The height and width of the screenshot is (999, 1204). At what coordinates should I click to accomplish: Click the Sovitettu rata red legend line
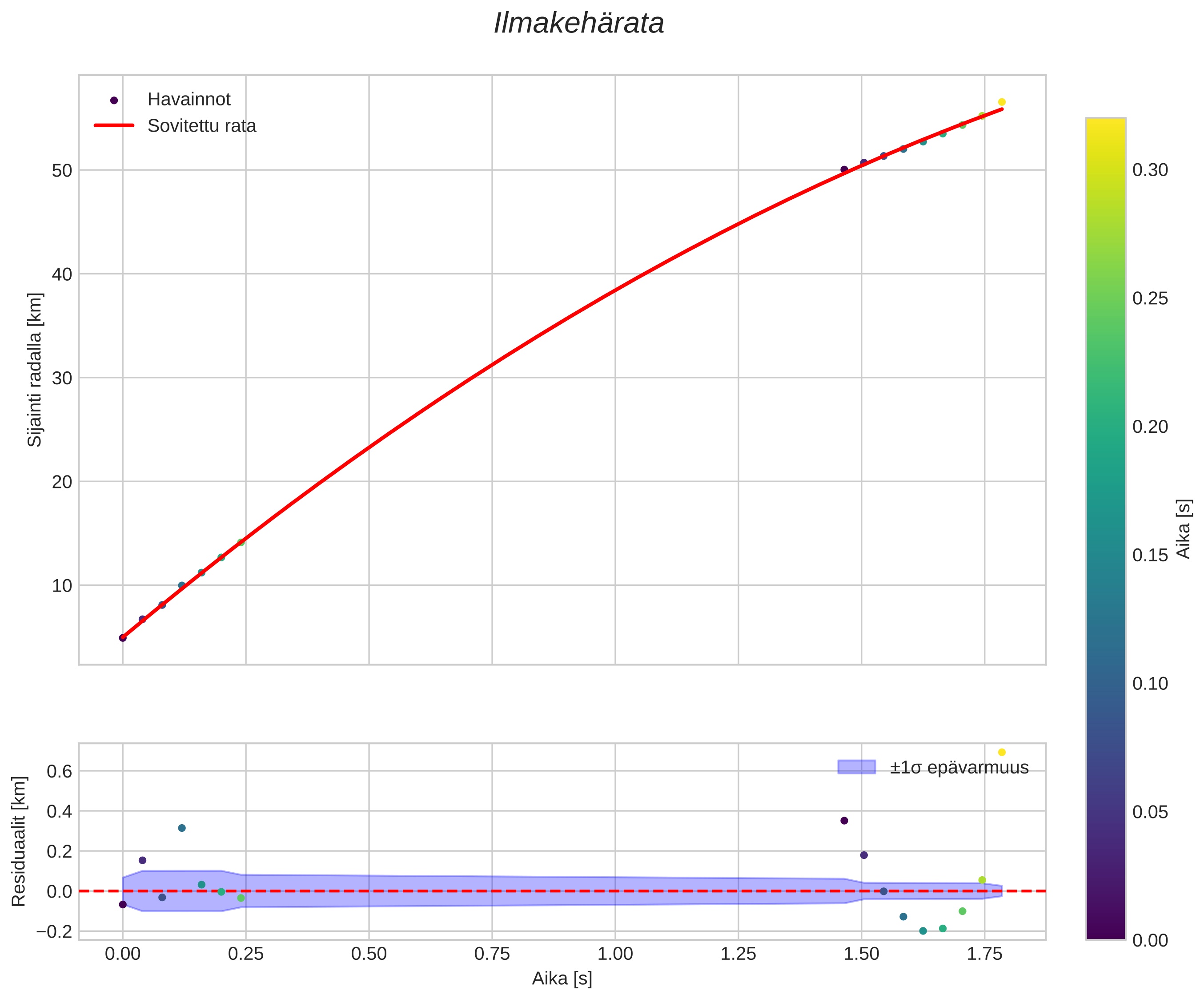pos(113,125)
